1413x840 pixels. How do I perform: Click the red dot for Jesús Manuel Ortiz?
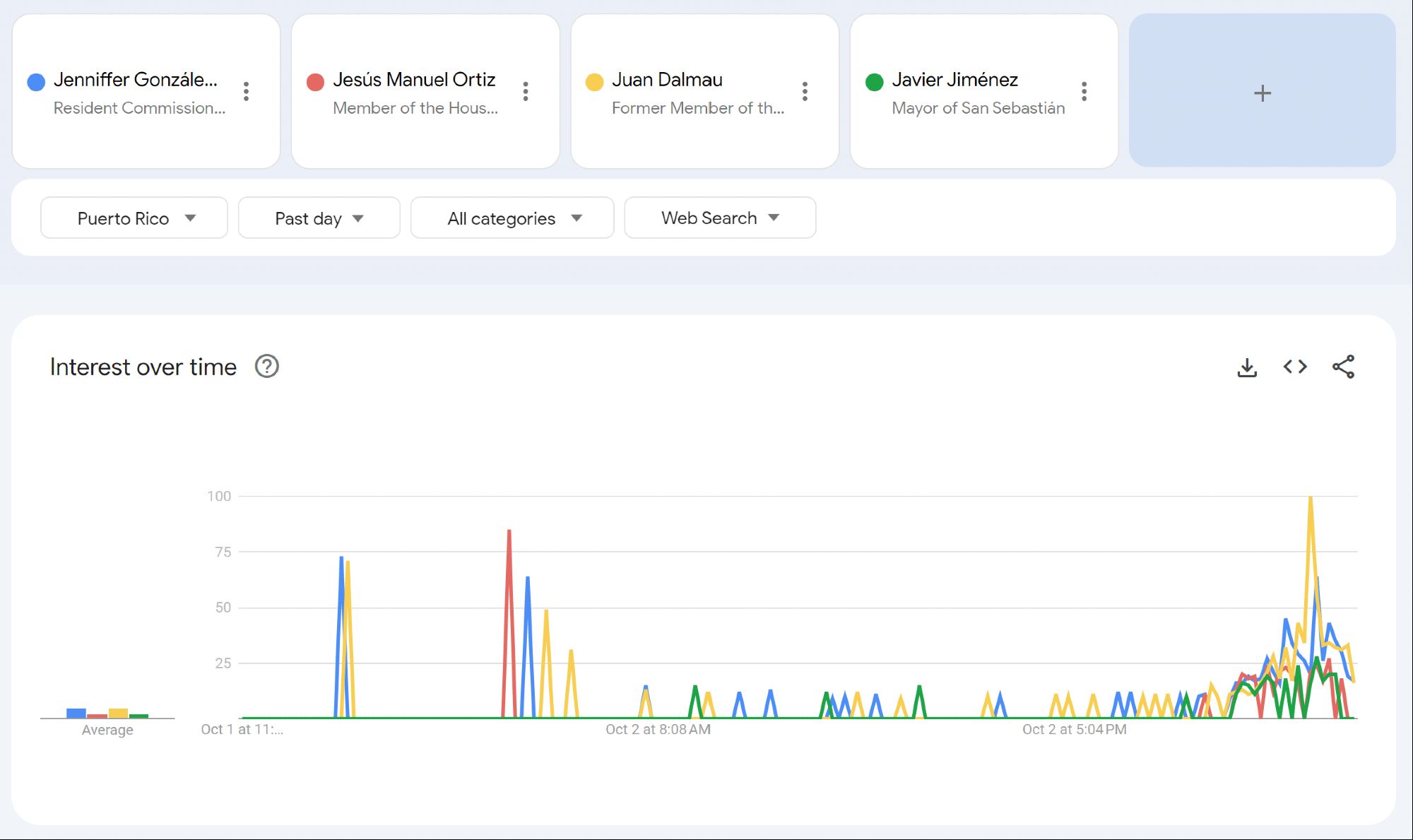tap(315, 82)
